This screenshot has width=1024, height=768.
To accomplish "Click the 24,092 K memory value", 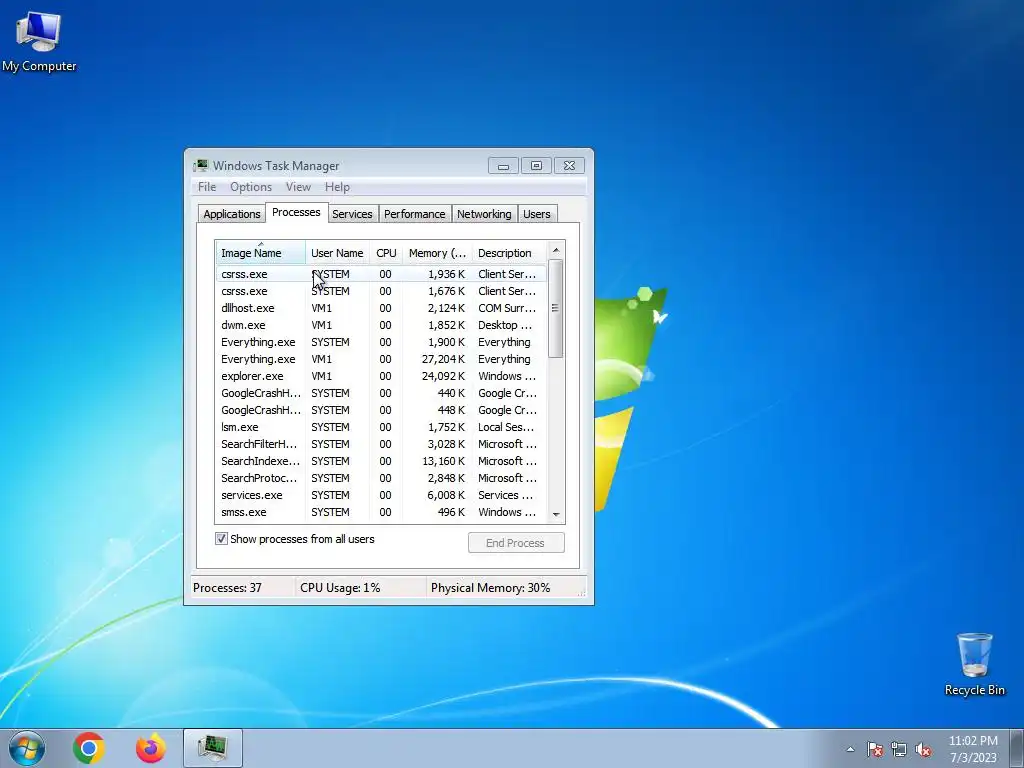I will (443, 376).
